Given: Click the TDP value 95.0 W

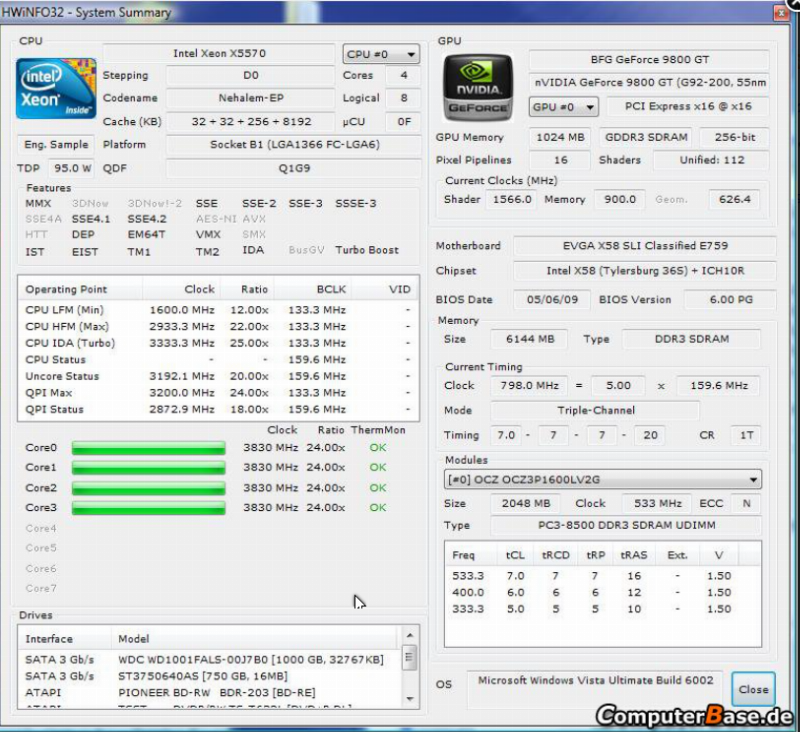Looking at the screenshot, I should coord(72,168).
